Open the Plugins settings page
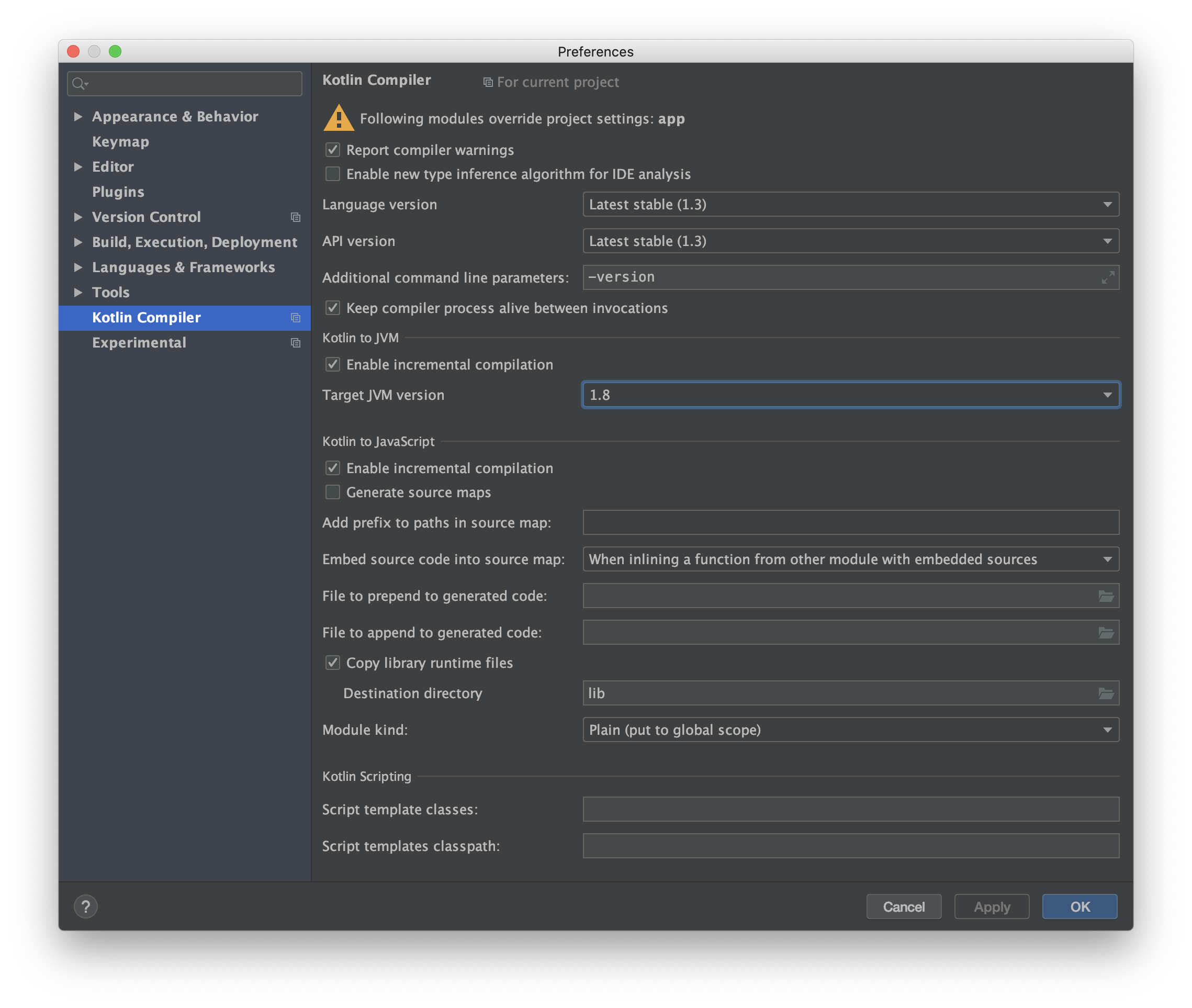This screenshot has width=1192, height=1008. click(118, 192)
